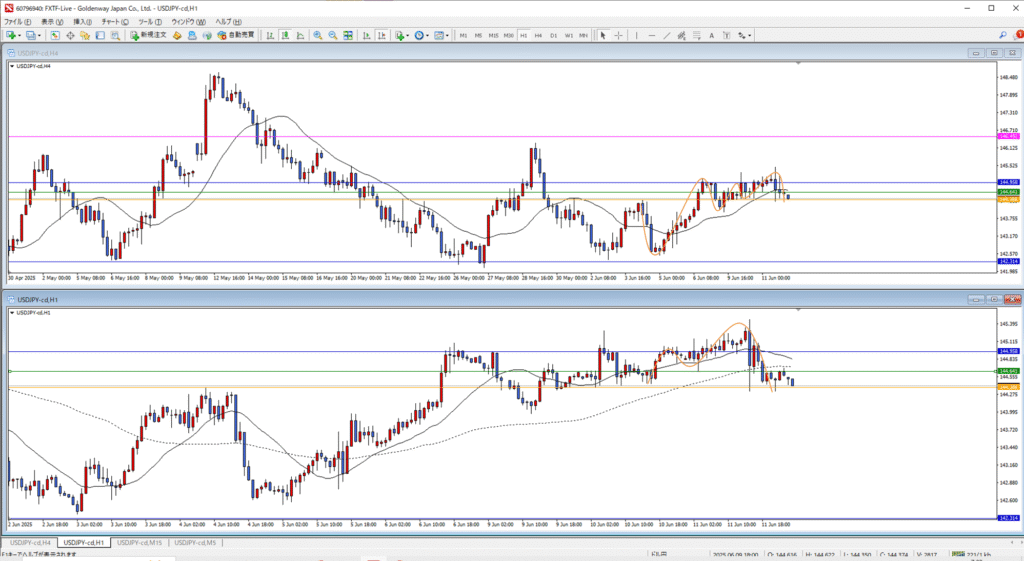Draw a vertical line tool
Image resolution: width=1024 pixels, height=561 pixels.
[x=638, y=35]
